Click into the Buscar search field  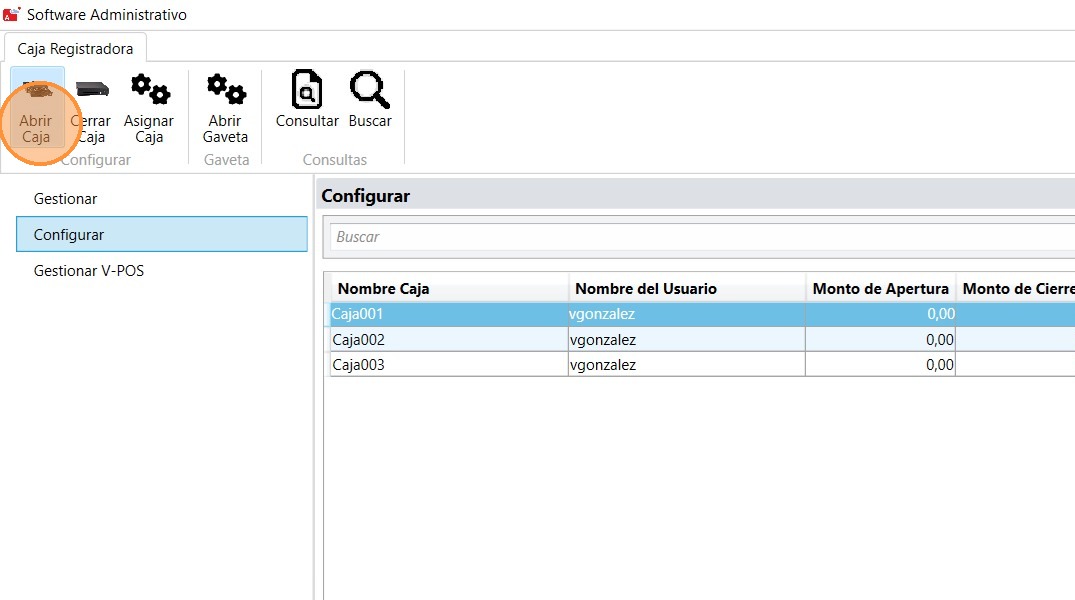tap(700, 237)
